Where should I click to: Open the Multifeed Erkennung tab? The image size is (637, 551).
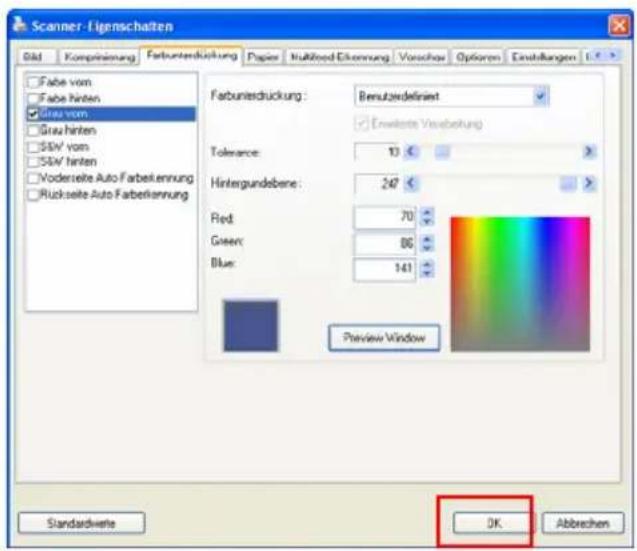click(x=340, y=57)
